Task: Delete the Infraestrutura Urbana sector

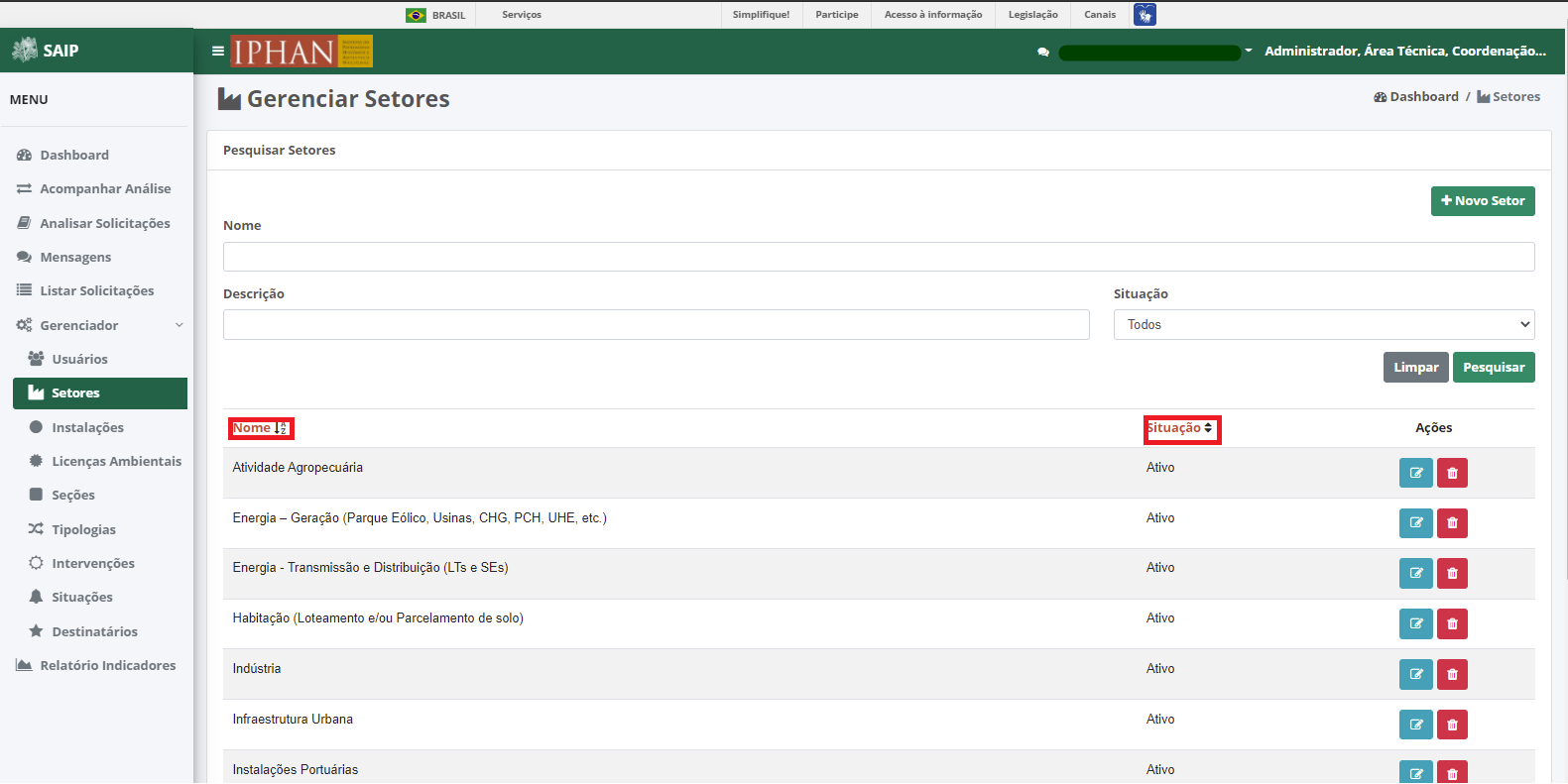Action: 1452,725
